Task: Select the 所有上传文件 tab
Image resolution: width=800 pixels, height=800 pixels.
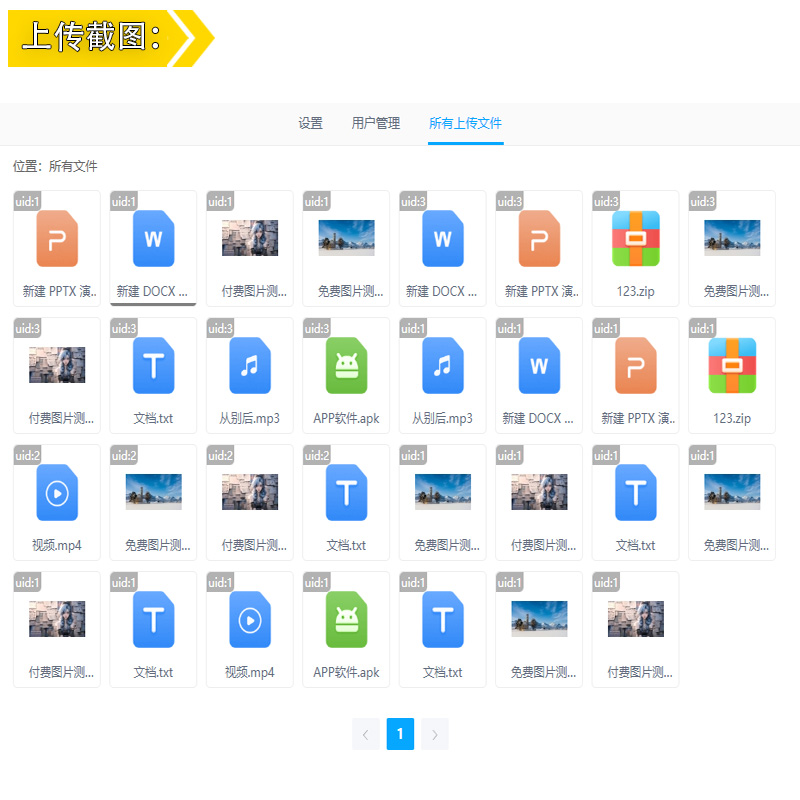Action: click(x=465, y=123)
